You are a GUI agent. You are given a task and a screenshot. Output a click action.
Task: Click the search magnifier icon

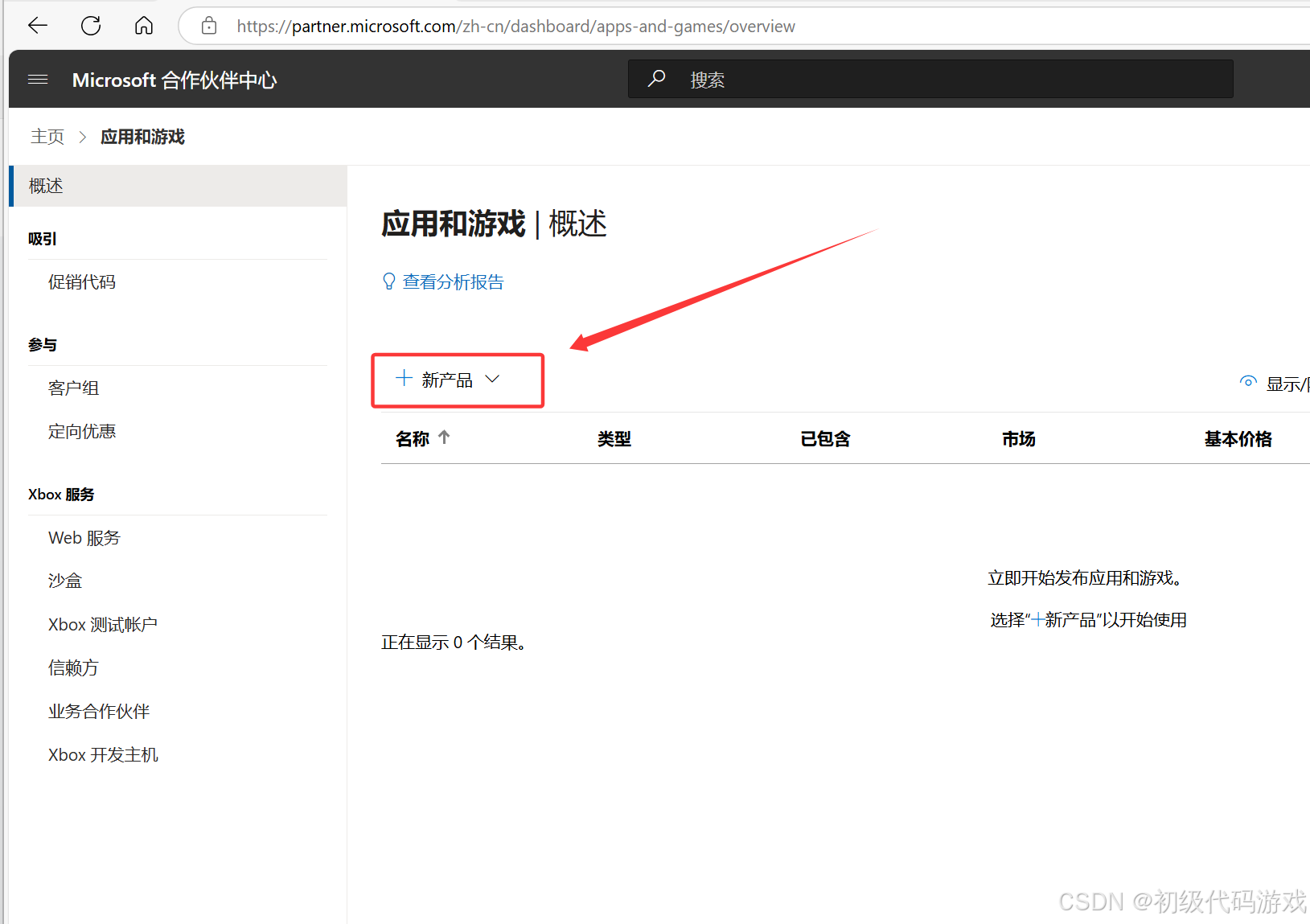[657, 79]
